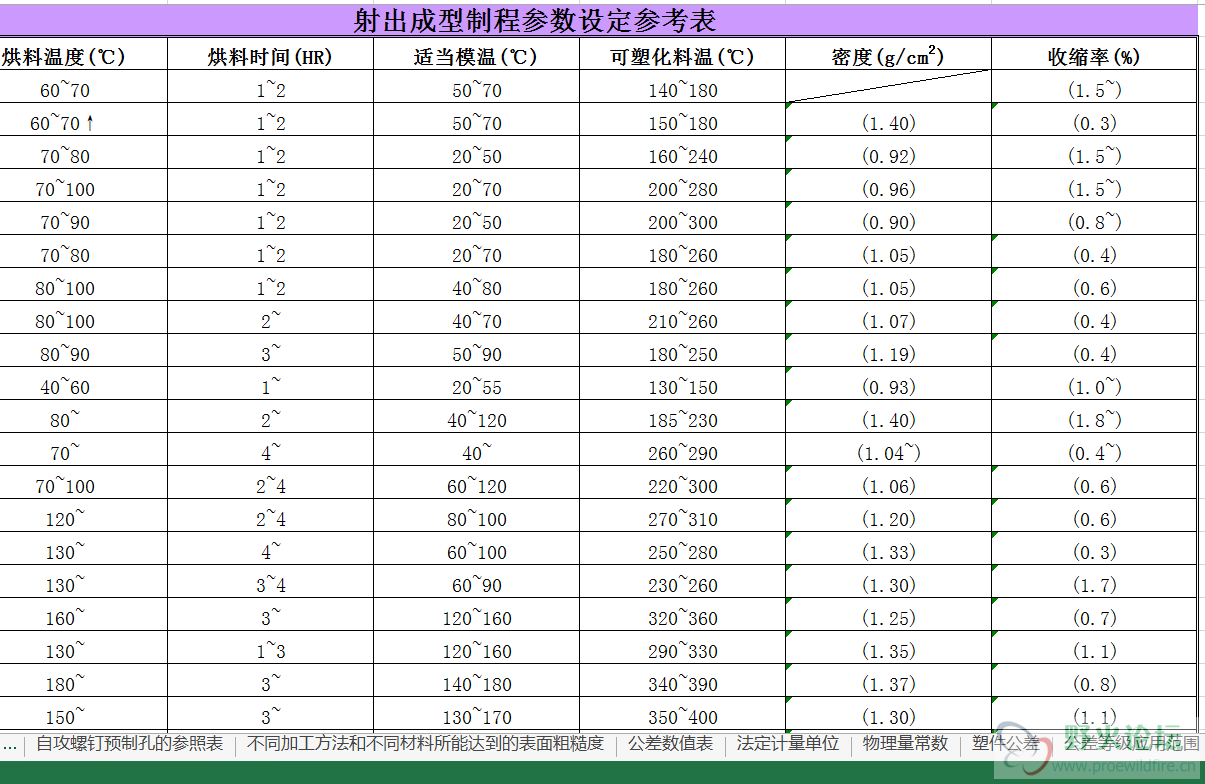This screenshot has width=1205, height=784.
Task: Click the 可塑化料温(℃) column header
Action: [683, 56]
